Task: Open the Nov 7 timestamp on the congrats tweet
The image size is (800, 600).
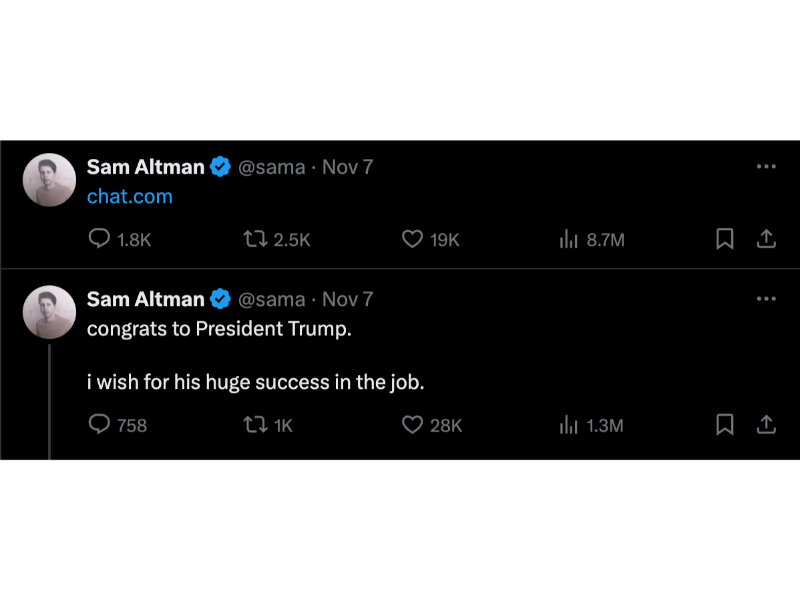Action: [347, 299]
